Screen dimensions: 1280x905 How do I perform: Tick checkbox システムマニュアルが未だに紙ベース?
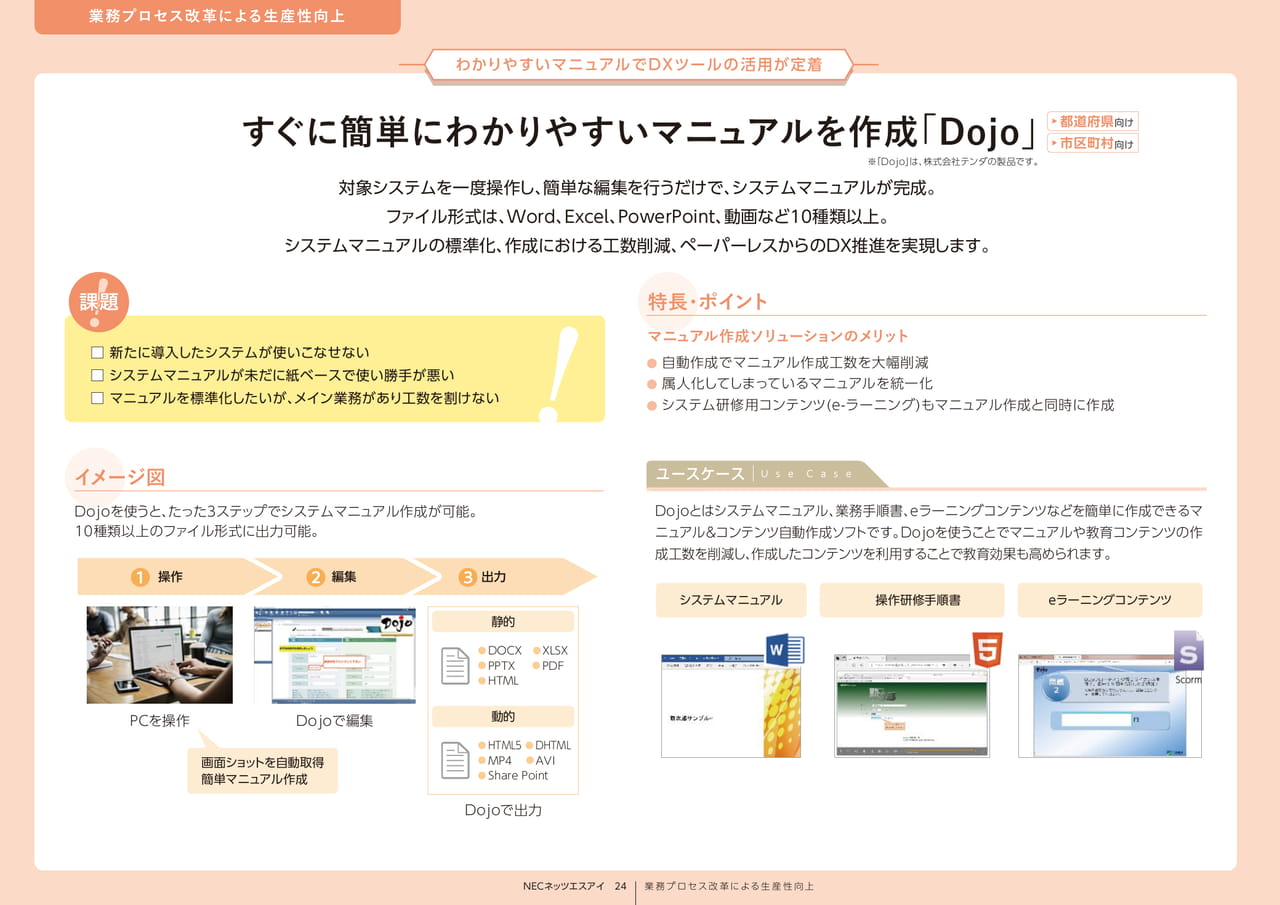[97, 375]
